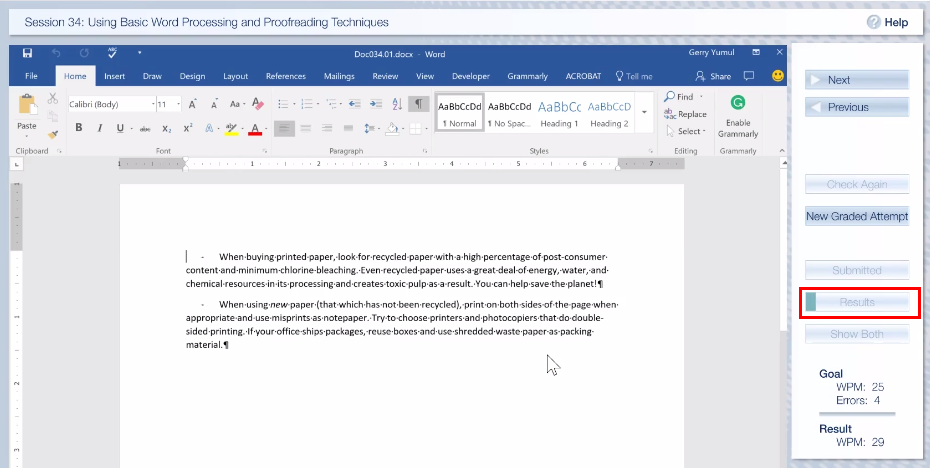
Task: Apply the Heading 1 style
Action: 559,112
